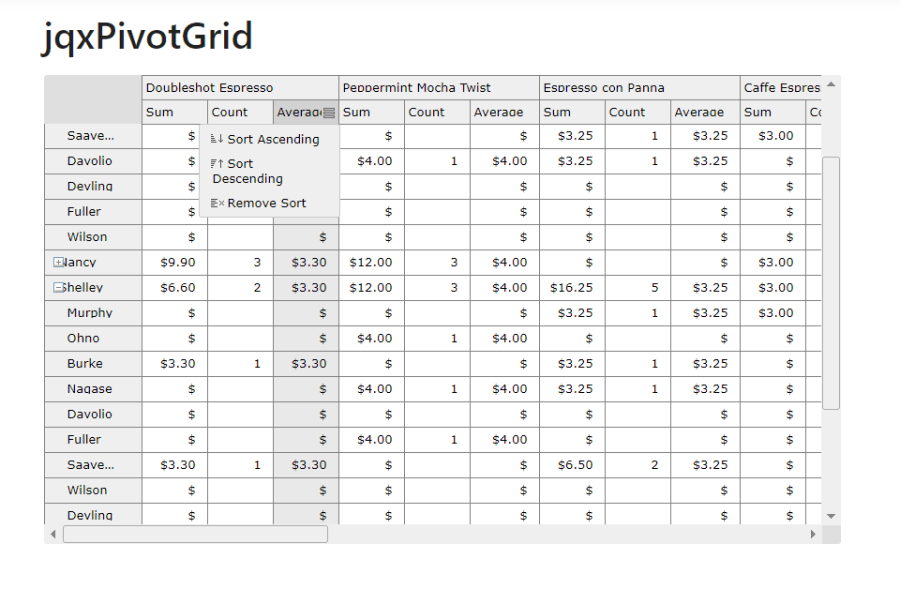Choose Sort Ascending from the context menu

[269, 139]
